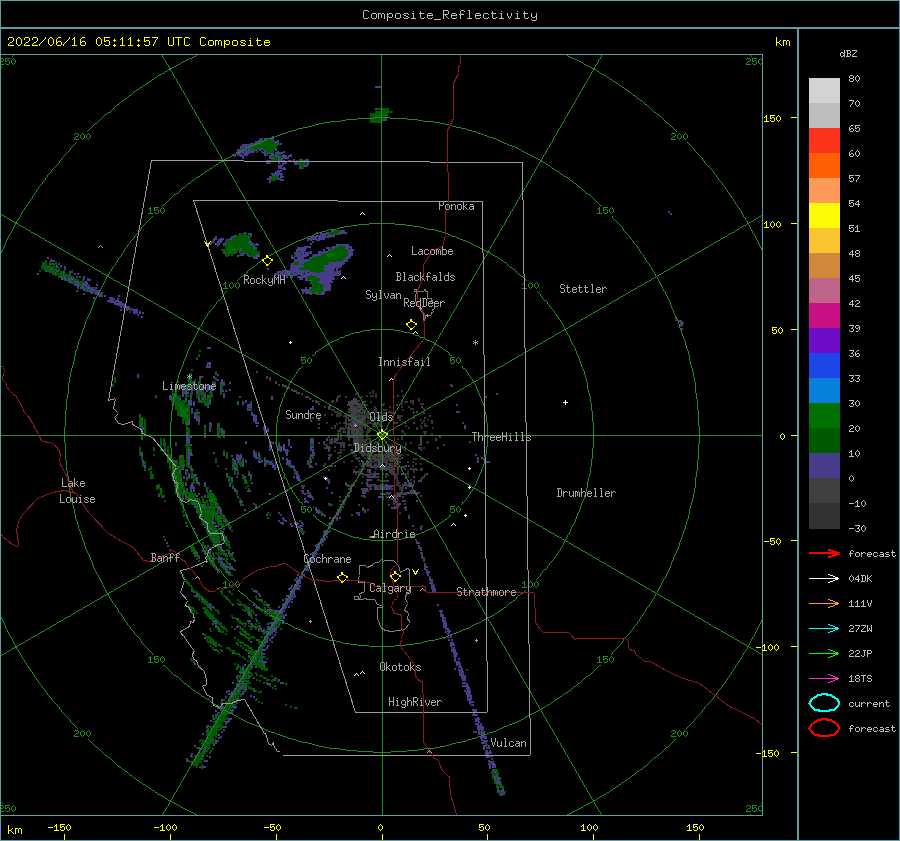Click the 18TS legend text
Image resolution: width=900 pixels, height=841 pixels.
(x=860, y=679)
